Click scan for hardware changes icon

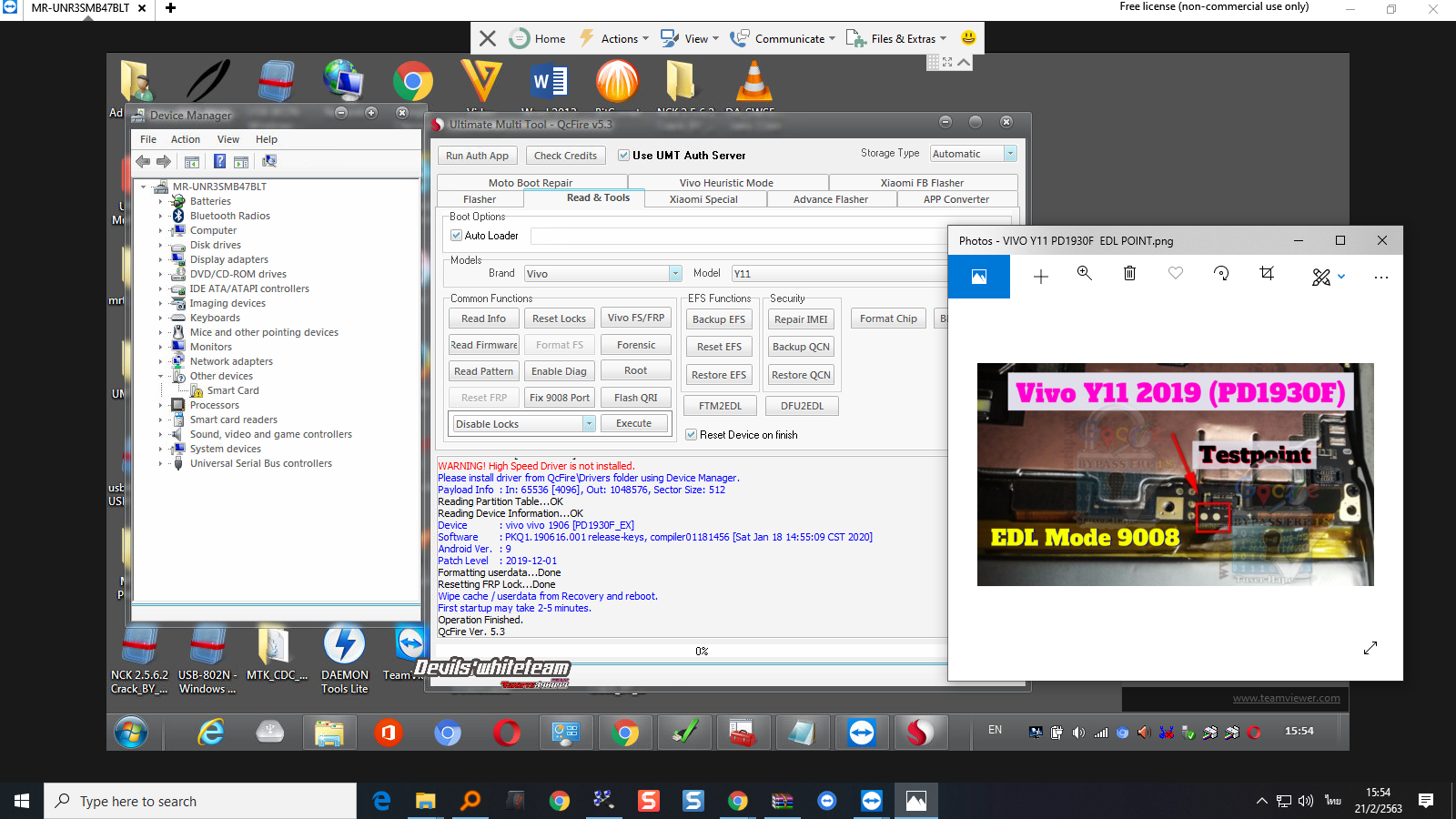pos(269,161)
